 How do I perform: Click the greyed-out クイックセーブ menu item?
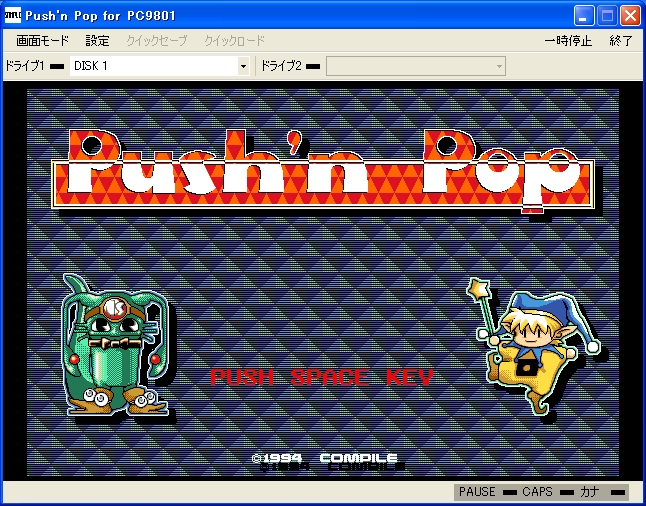click(157, 41)
